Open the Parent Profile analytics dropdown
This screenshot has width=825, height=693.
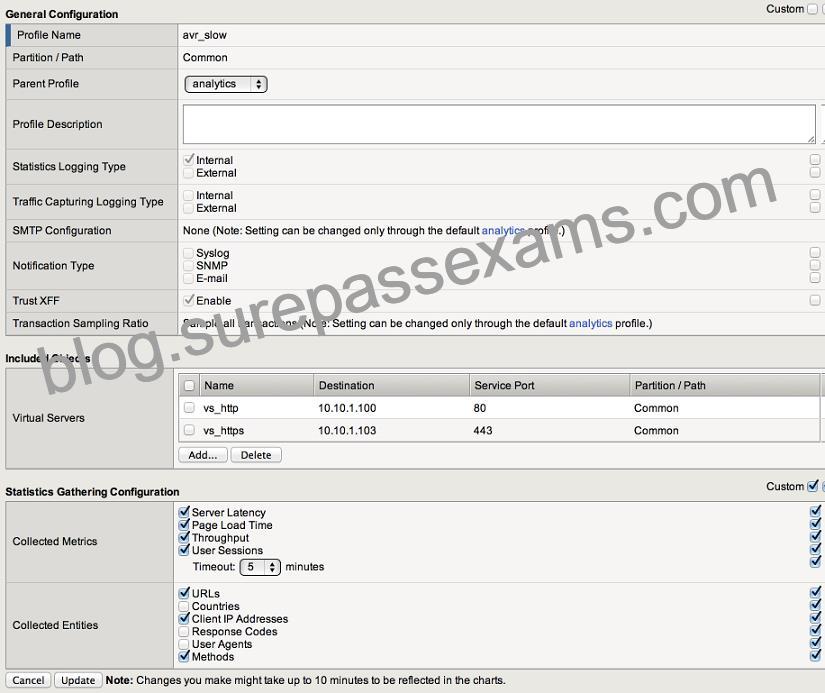tap(226, 84)
